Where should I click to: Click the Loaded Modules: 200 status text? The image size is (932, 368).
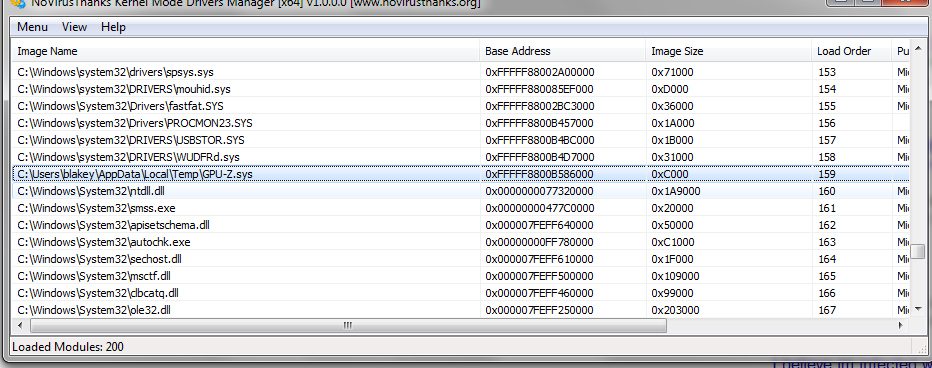click(x=68, y=347)
